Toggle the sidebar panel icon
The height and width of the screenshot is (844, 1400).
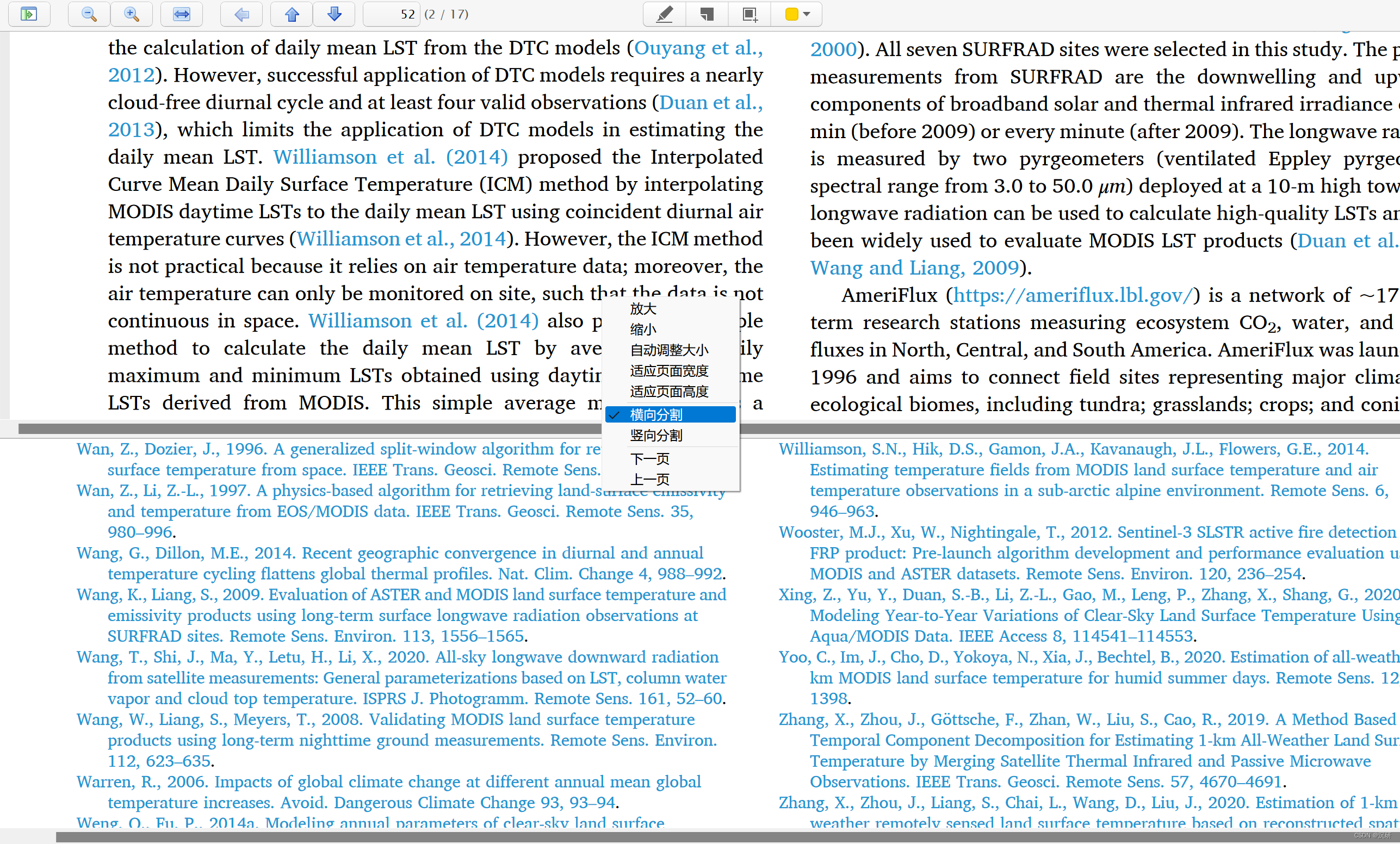click(x=28, y=14)
